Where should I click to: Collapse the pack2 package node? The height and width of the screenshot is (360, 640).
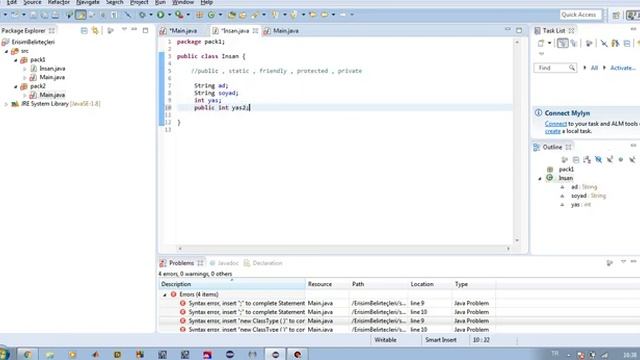tap(16, 87)
